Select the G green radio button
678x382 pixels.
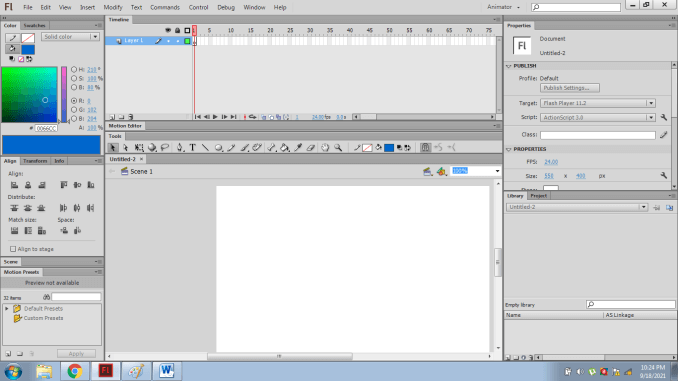click(x=74, y=109)
